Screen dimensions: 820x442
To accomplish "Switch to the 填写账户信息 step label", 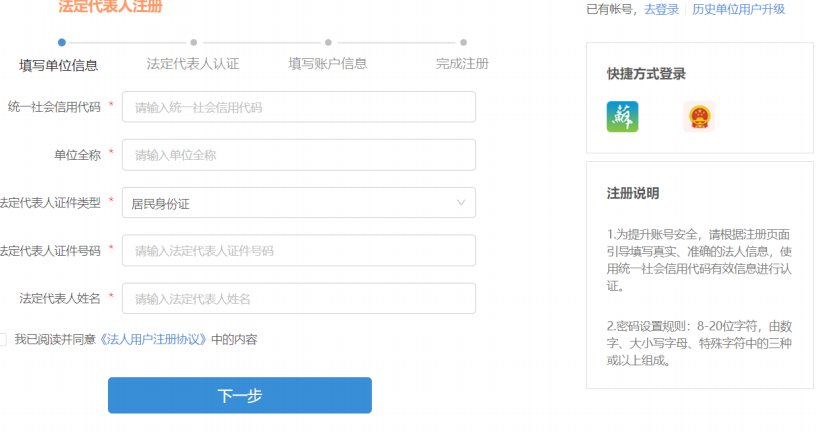I will pyautogui.click(x=328, y=64).
